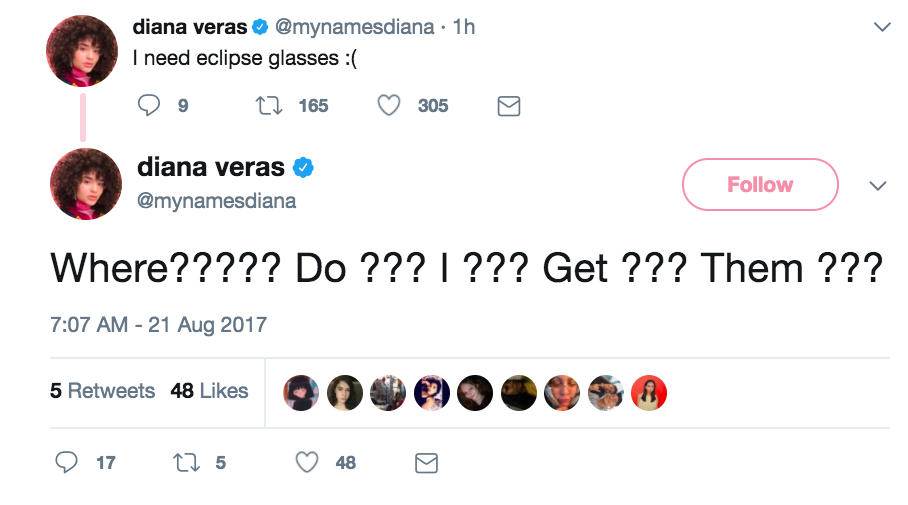Click reply icon on eclipse glasses tweet
Viewport: 908px width, 505px height.
coord(149,105)
